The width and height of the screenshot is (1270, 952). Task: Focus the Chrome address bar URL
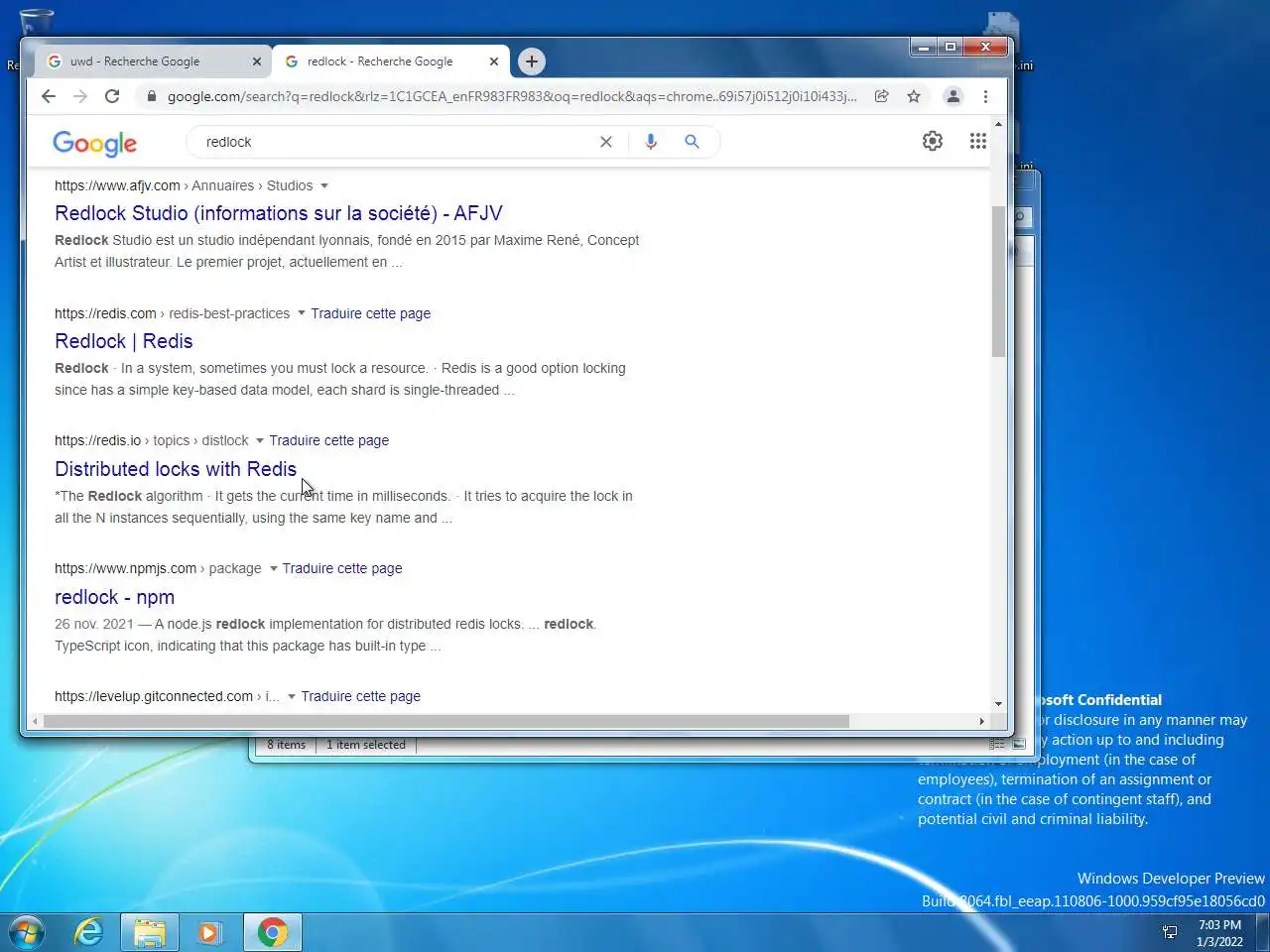[512, 96]
